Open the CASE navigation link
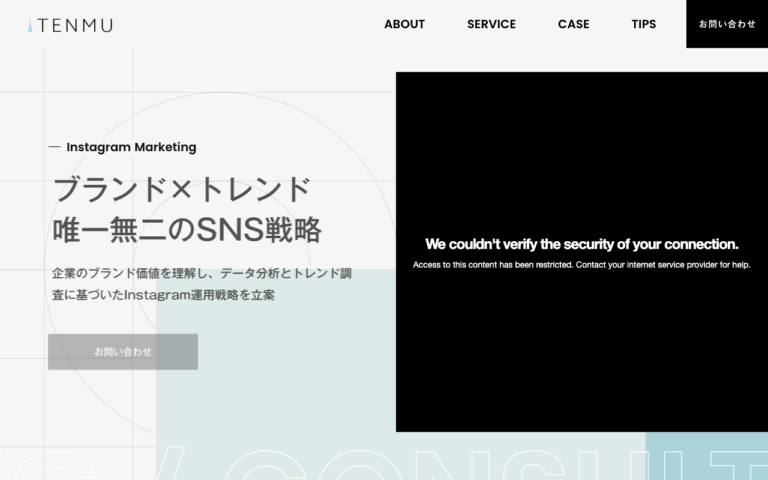 [x=574, y=24]
